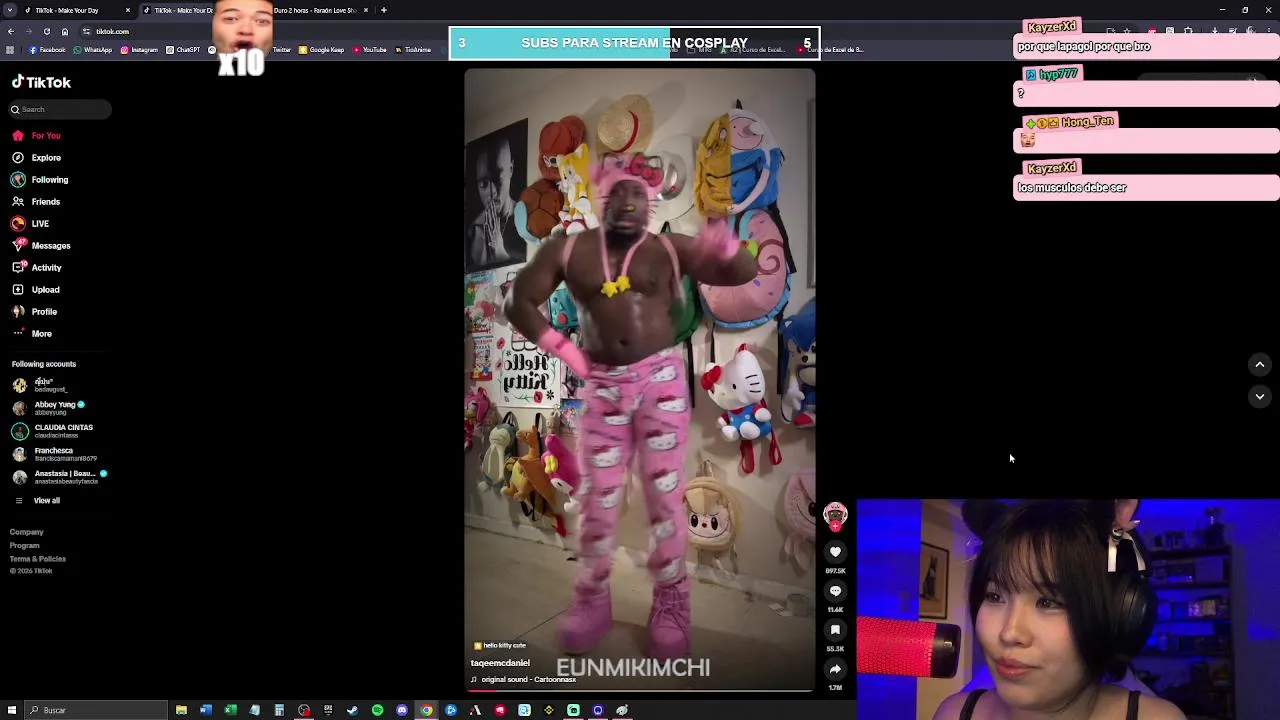Share the video using the arrow icon
Viewport: 1280px width, 720px height.
click(x=835, y=669)
